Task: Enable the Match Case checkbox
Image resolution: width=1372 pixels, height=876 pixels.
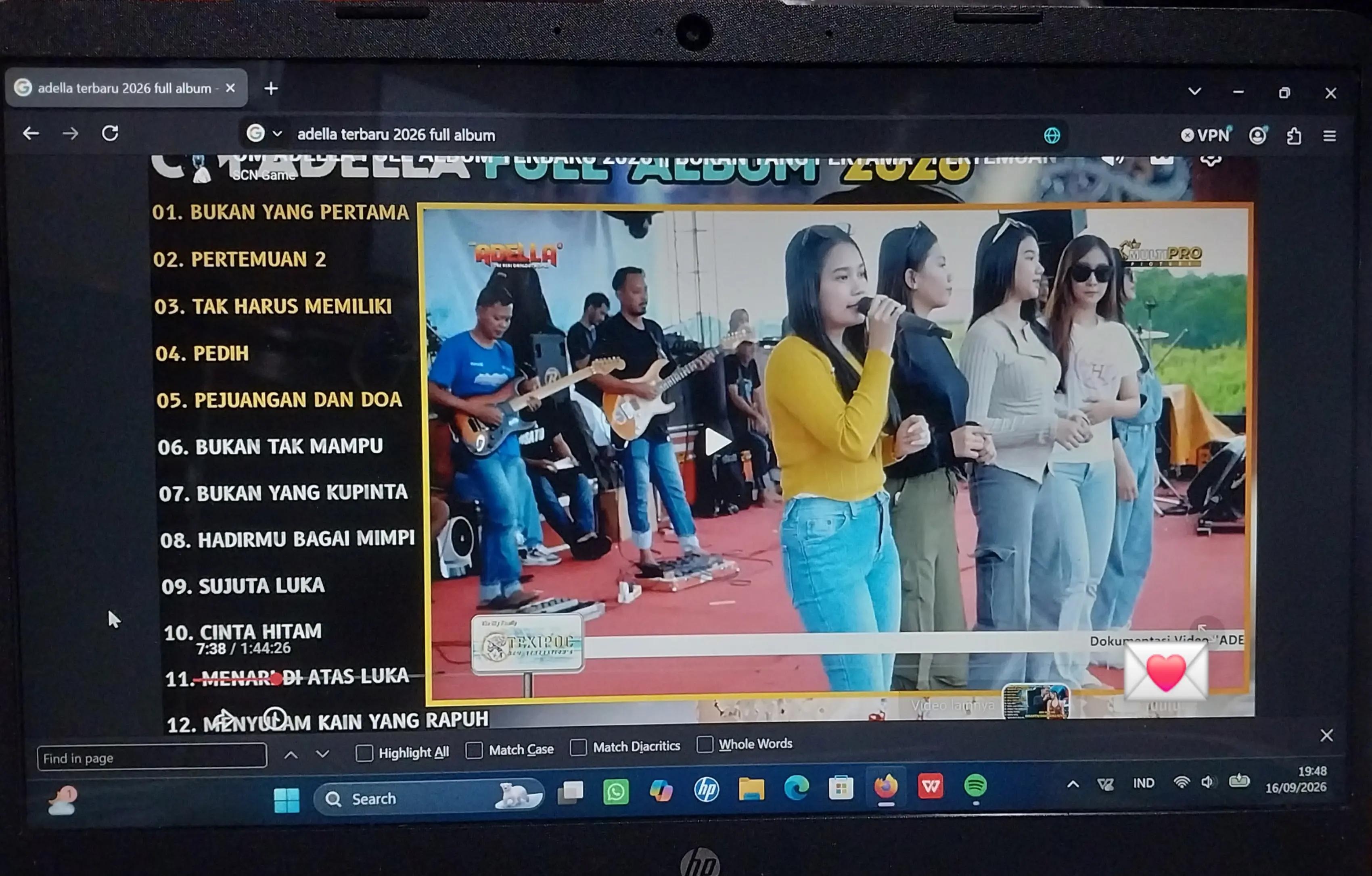Action: [x=473, y=750]
